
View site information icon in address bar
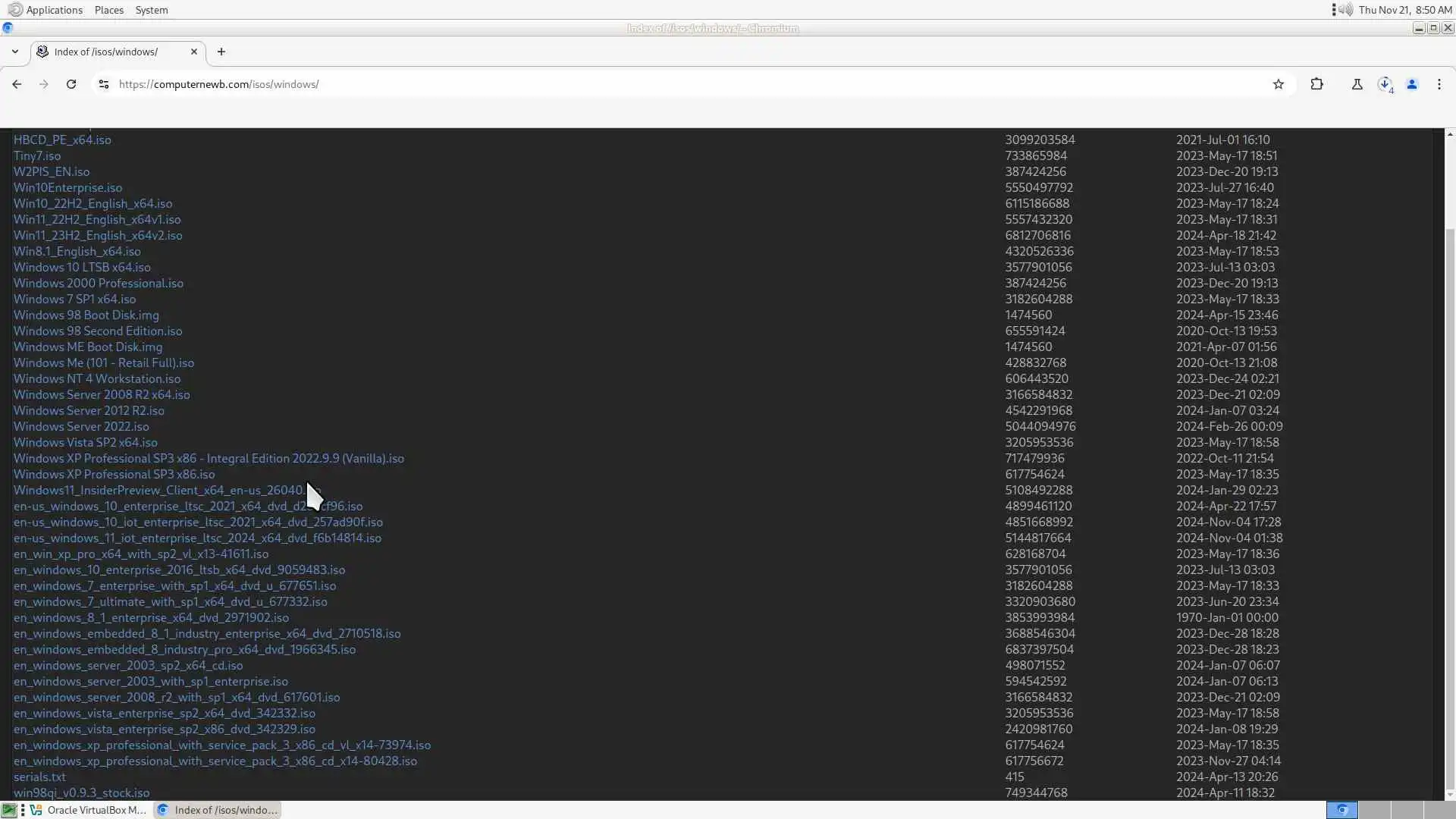click(x=104, y=84)
